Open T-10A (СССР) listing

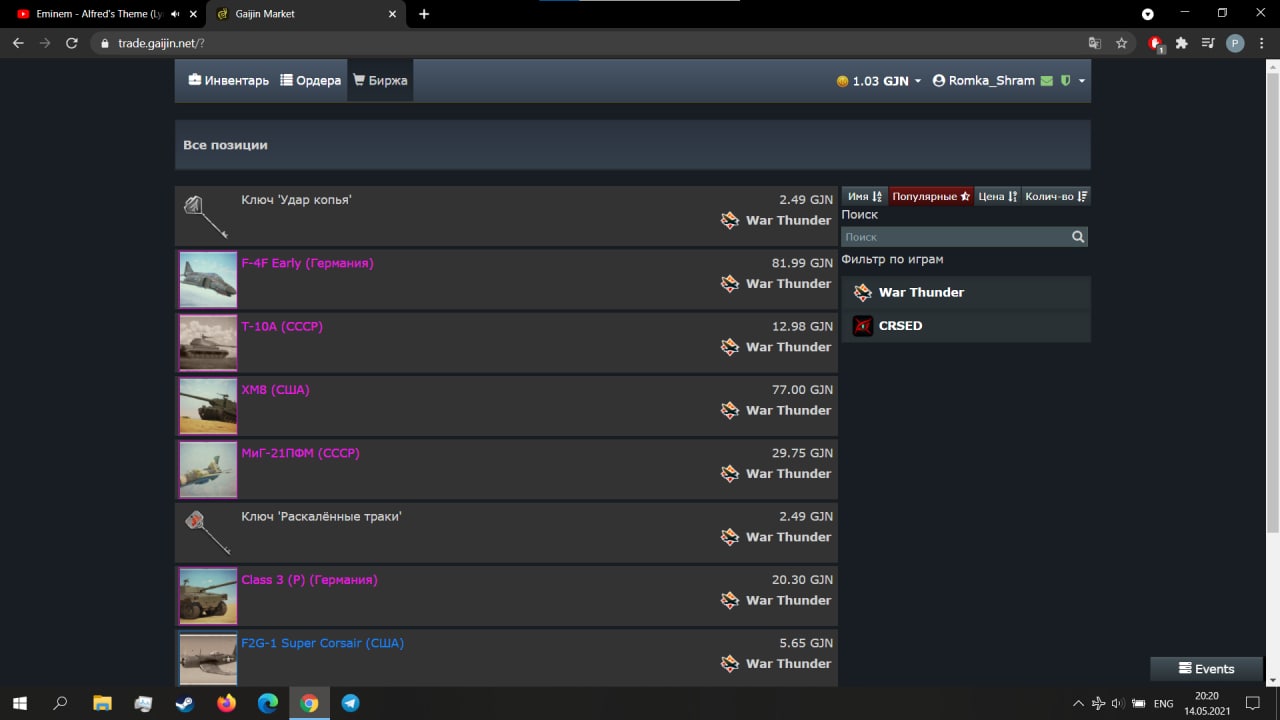506,342
